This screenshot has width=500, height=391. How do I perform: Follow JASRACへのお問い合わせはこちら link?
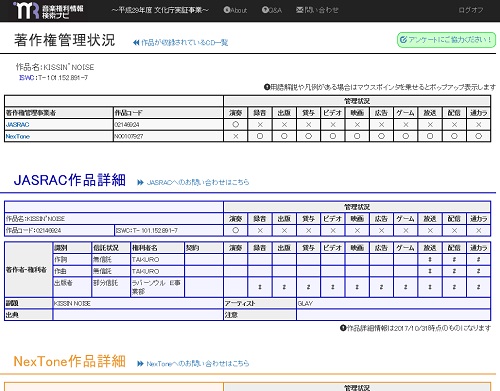click(x=198, y=182)
